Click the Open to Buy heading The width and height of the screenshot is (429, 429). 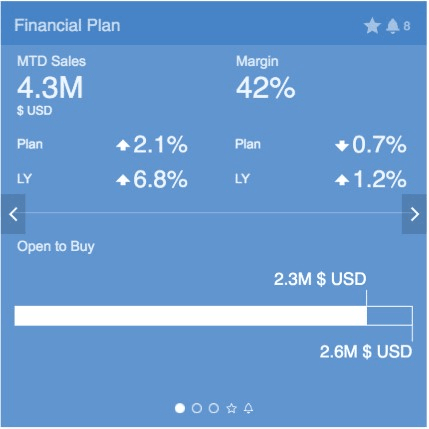[56, 247]
